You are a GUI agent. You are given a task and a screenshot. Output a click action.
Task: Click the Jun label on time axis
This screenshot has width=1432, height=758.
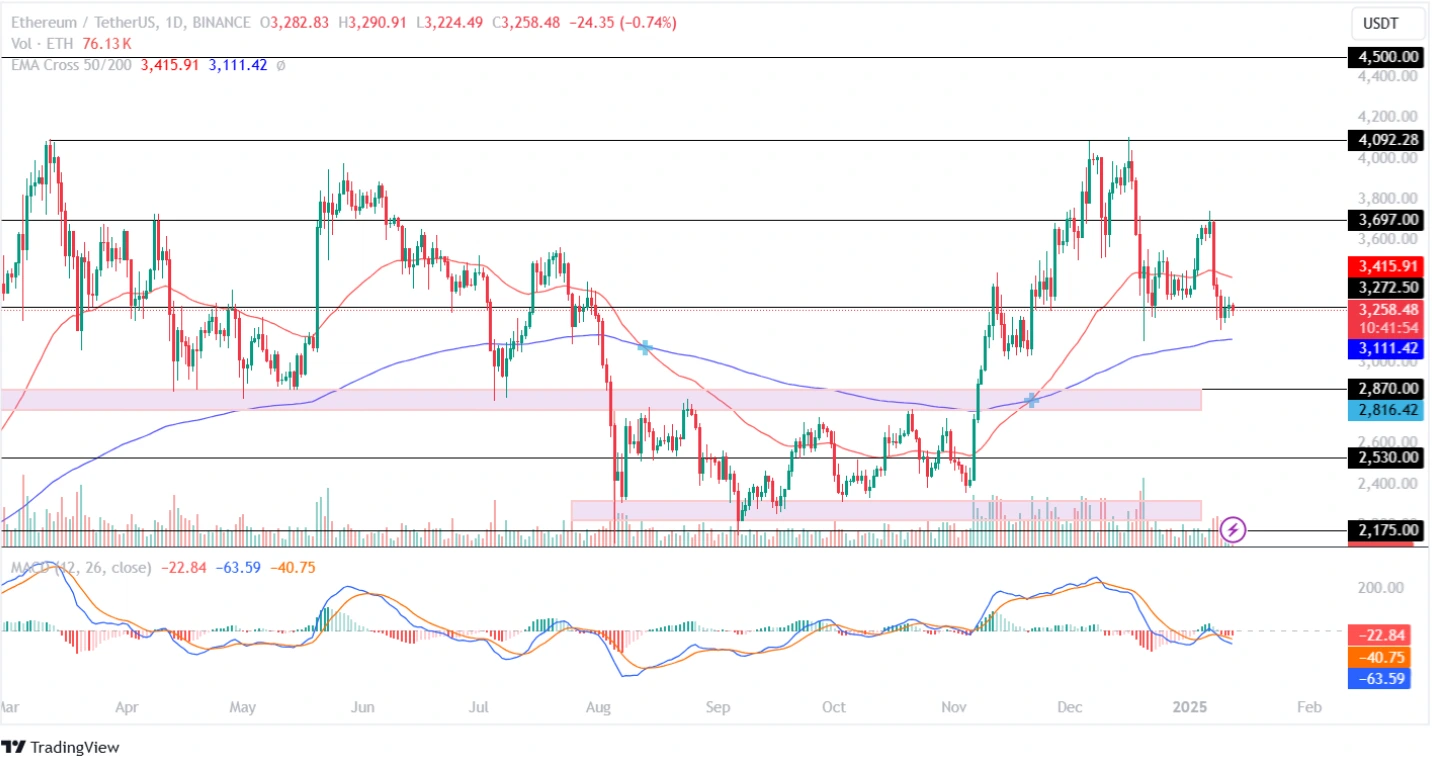pos(363,707)
